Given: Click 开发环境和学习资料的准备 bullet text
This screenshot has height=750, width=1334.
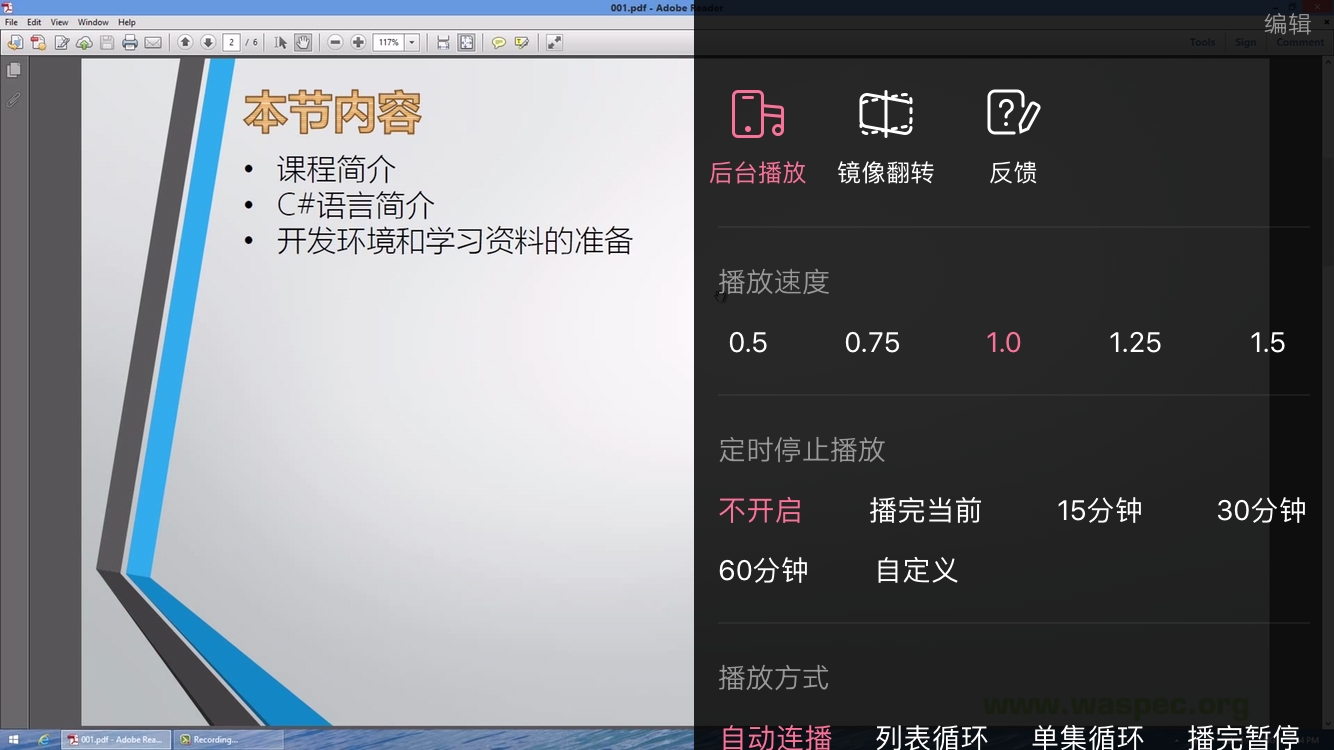Looking at the screenshot, I should pyautogui.click(x=455, y=242).
